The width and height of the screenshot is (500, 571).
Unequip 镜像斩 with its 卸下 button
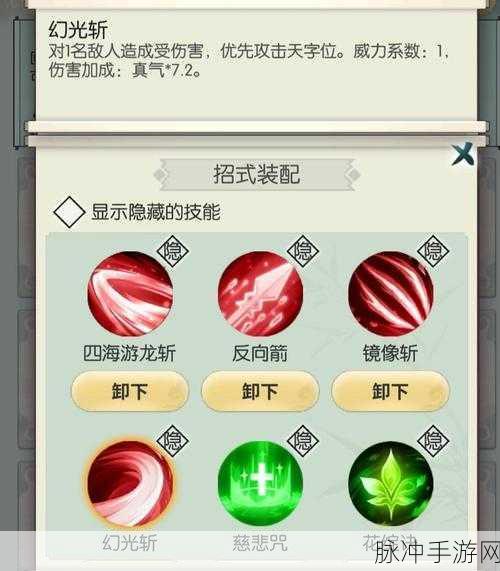(x=390, y=391)
